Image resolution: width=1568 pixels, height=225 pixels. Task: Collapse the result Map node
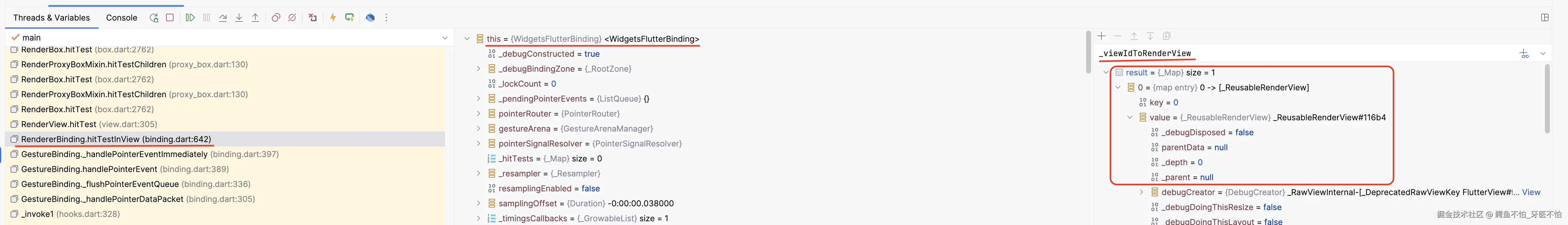tap(1106, 72)
